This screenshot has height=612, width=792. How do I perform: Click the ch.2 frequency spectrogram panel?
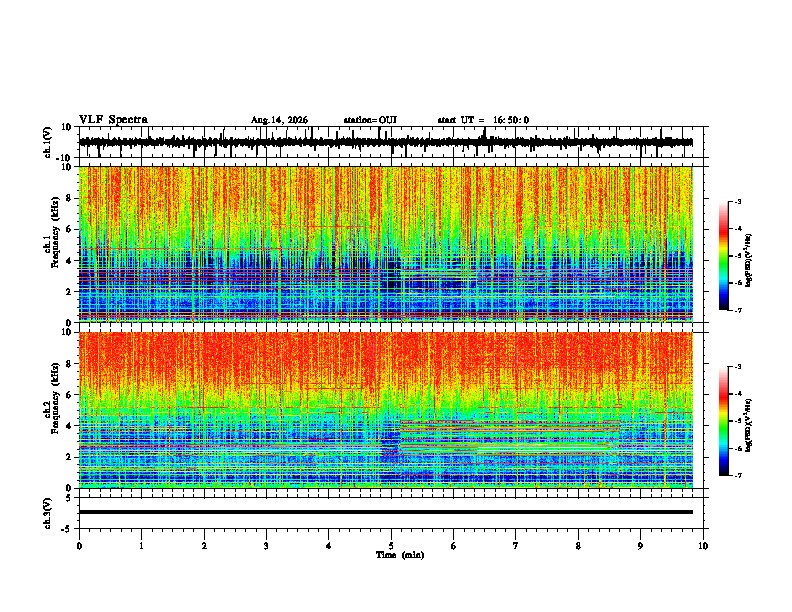click(x=386, y=410)
